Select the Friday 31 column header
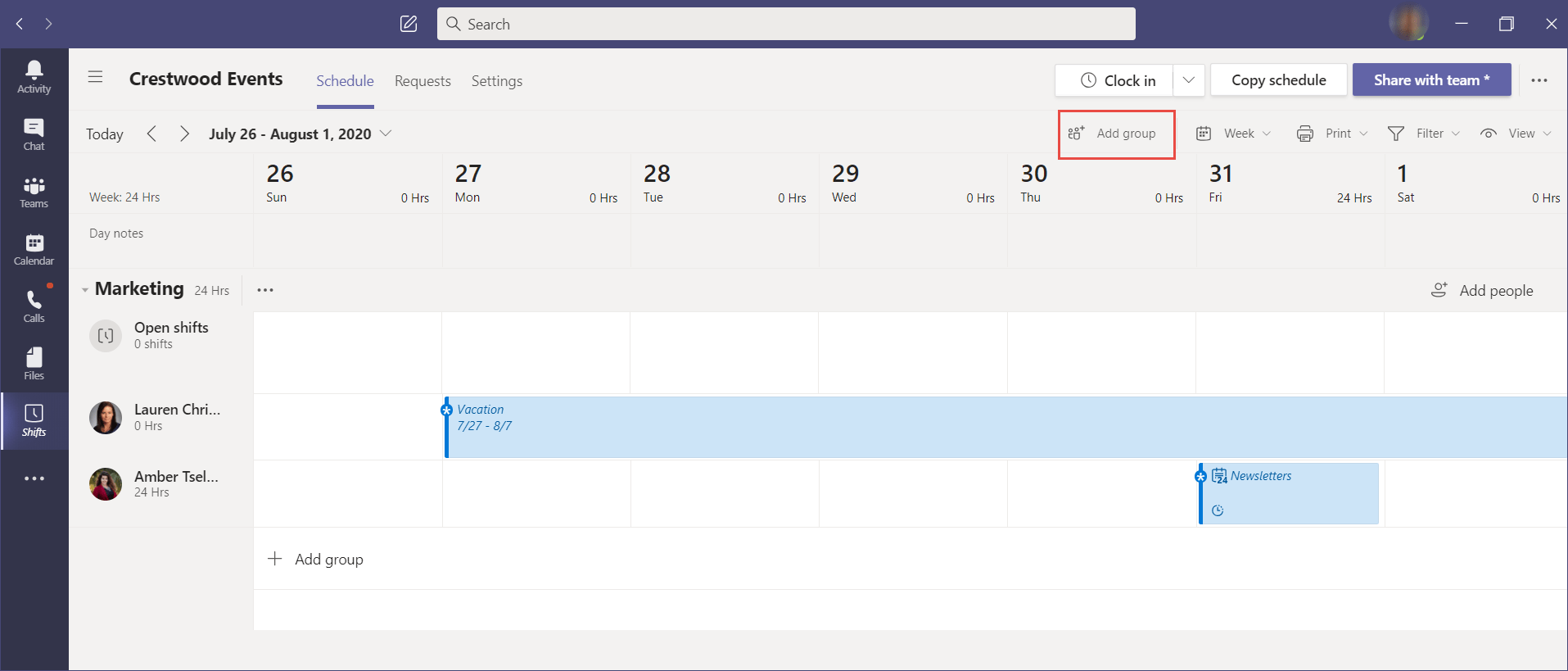Image resolution: width=1568 pixels, height=671 pixels. pos(1290,184)
